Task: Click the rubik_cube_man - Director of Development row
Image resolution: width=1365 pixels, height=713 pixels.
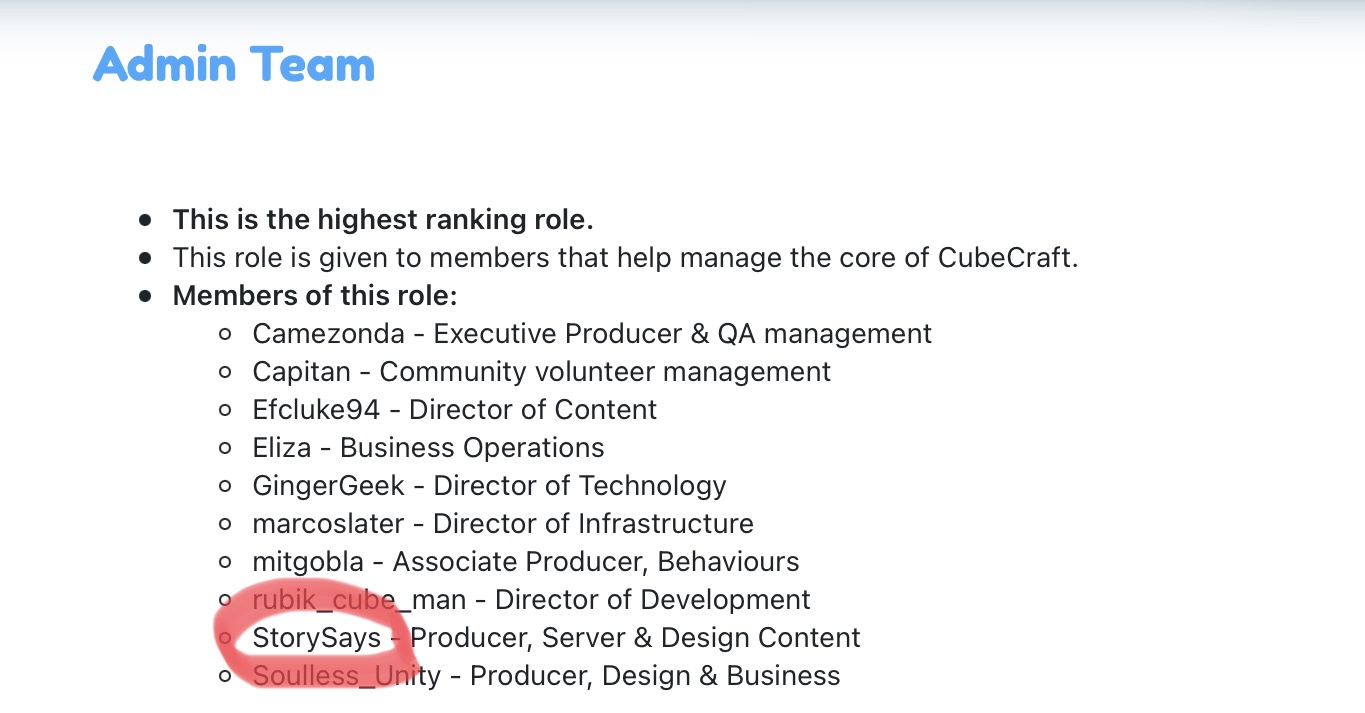Action: (531, 599)
